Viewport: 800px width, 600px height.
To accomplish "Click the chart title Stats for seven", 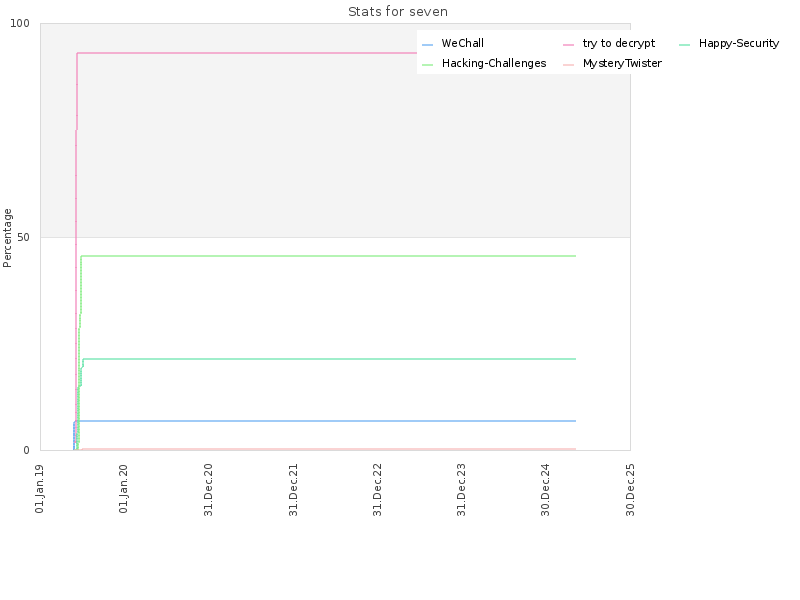I will pos(398,12).
